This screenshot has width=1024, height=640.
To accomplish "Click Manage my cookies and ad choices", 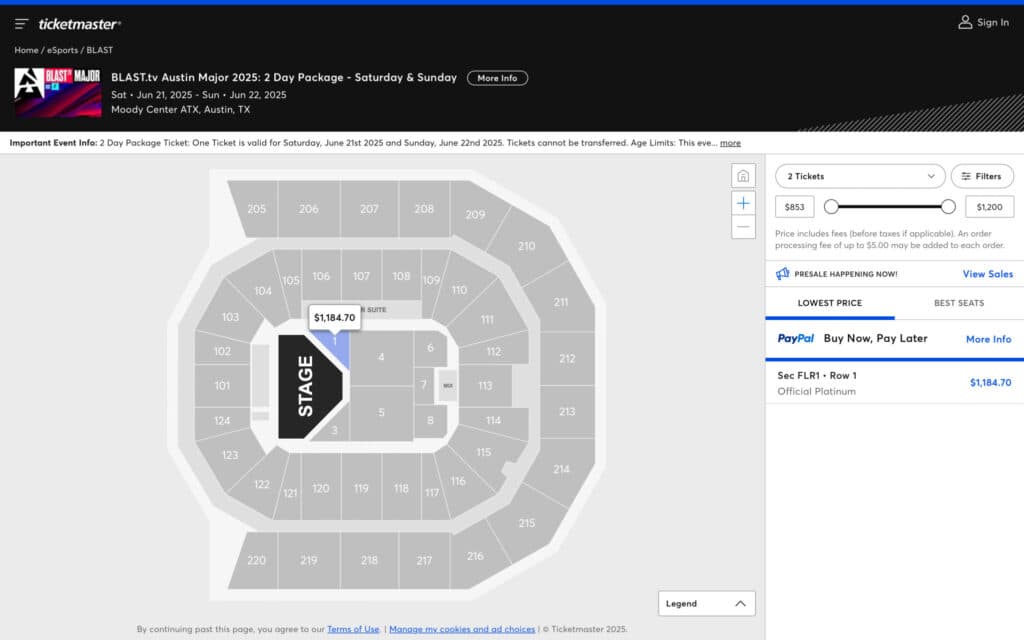I will tap(462, 629).
